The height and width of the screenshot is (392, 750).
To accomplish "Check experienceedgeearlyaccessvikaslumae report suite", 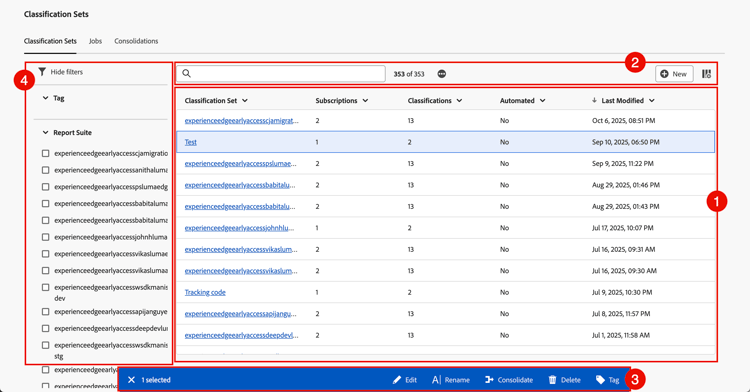I will pyautogui.click(x=45, y=254).
